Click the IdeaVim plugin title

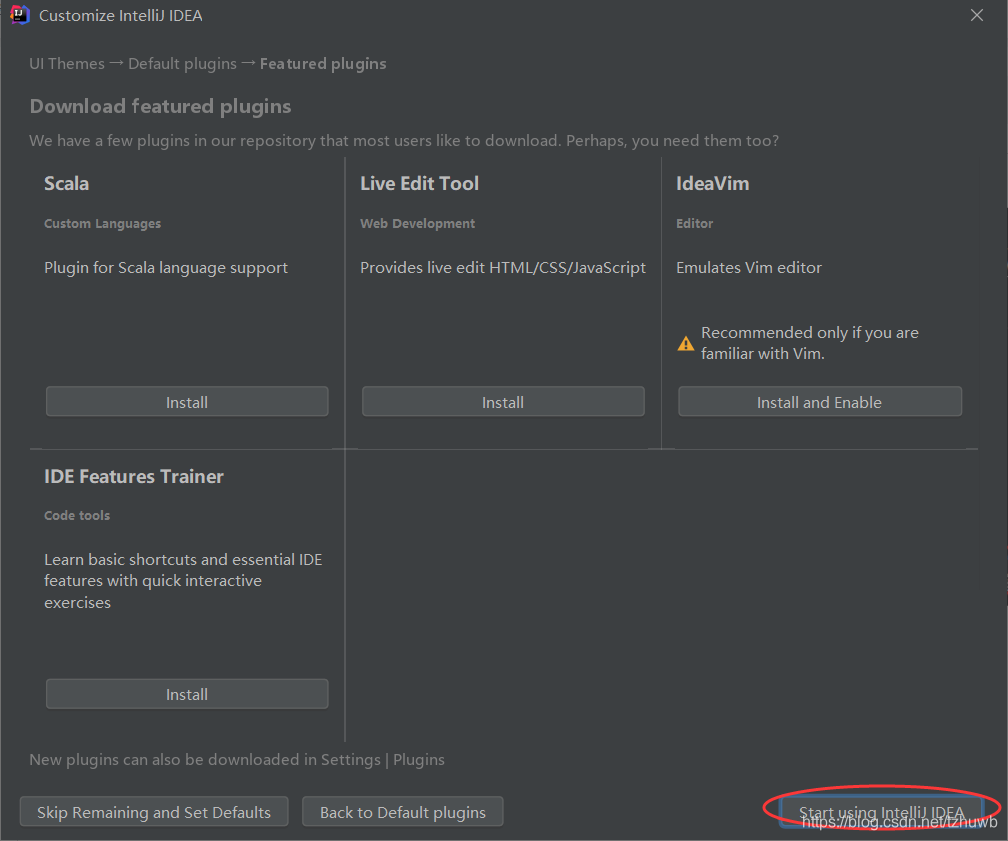[712, 183]
